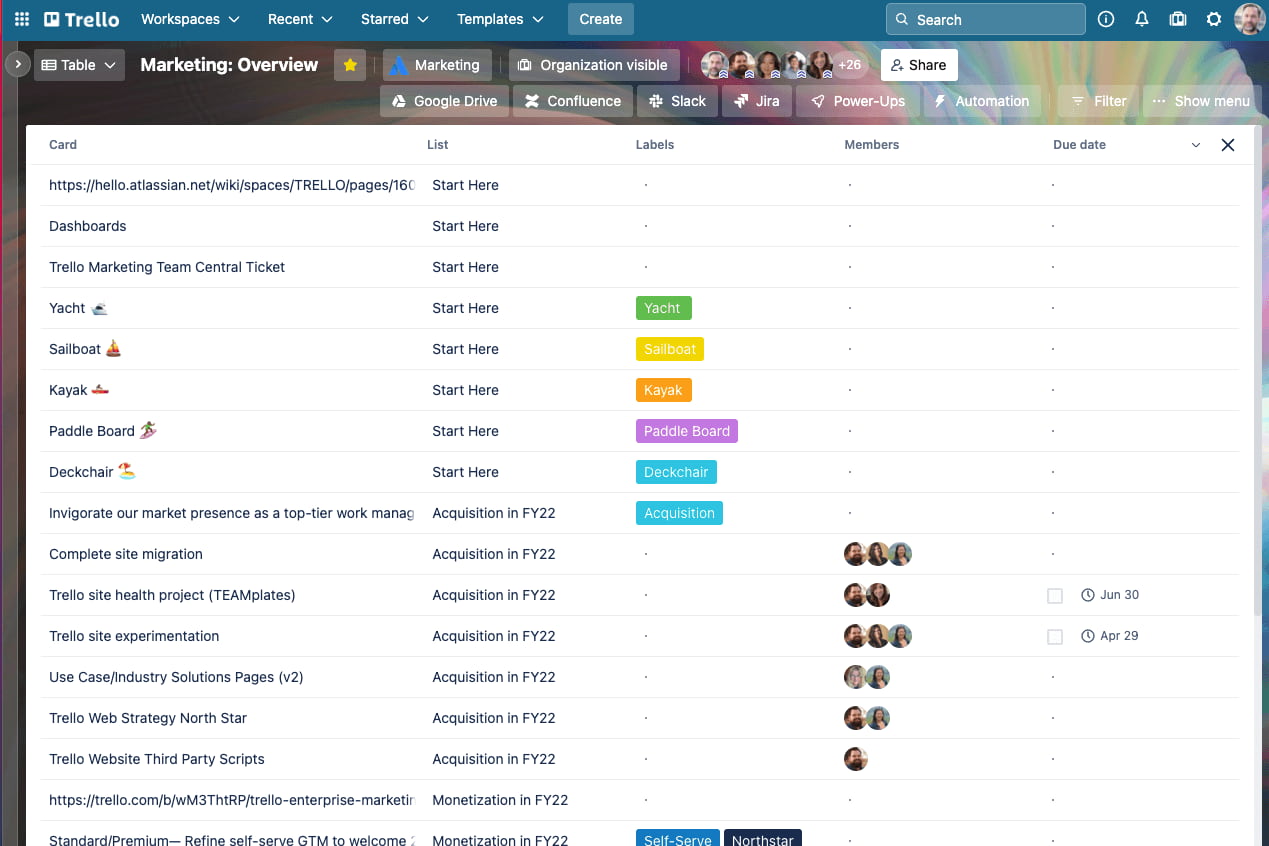Image resolution: width=1269 pixels, height=846 pixels.
Task: Open the notifications bell
Action: point(1141,18)
